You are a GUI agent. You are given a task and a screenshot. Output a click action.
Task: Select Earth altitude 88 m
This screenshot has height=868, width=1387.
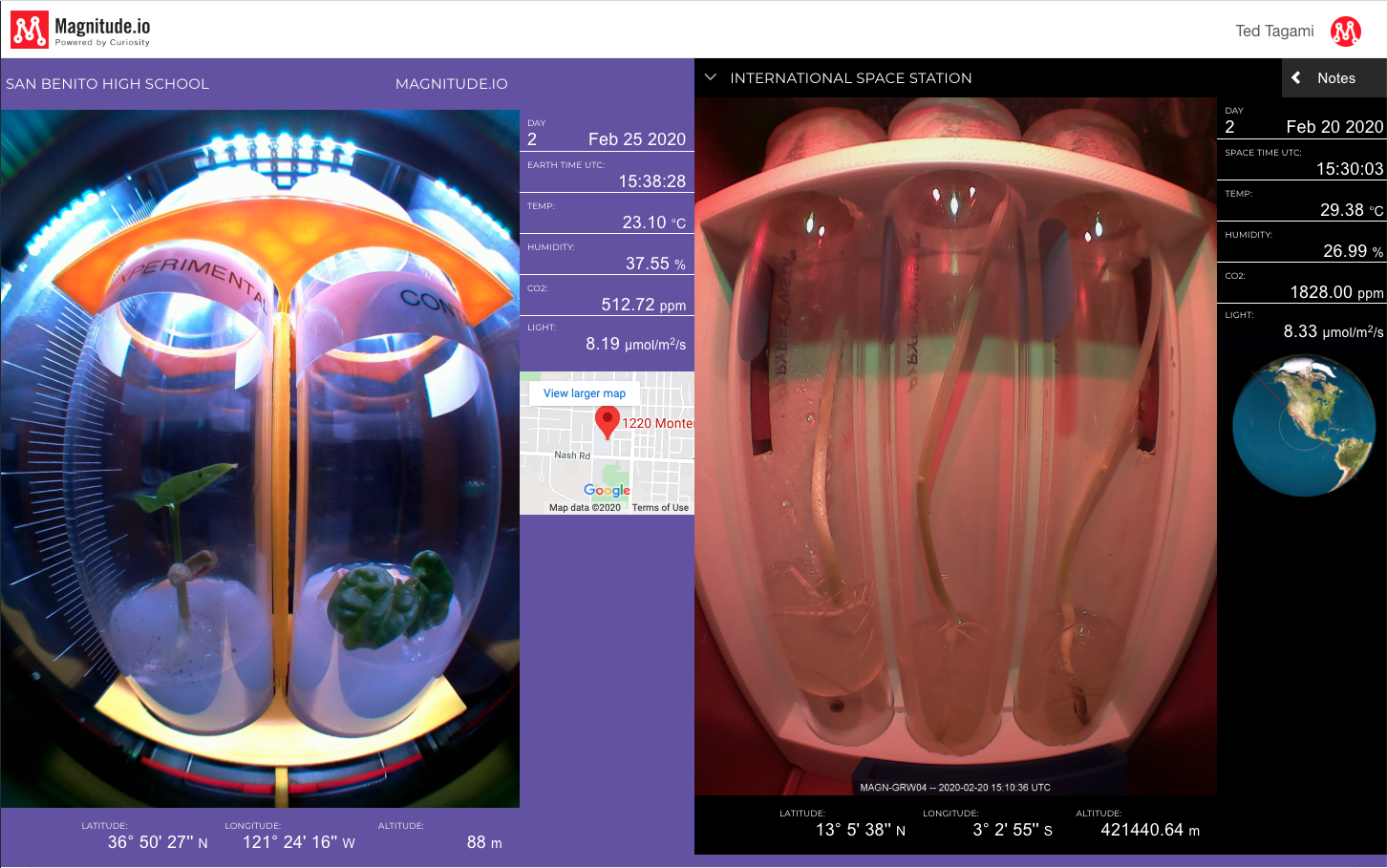(484, 842)
